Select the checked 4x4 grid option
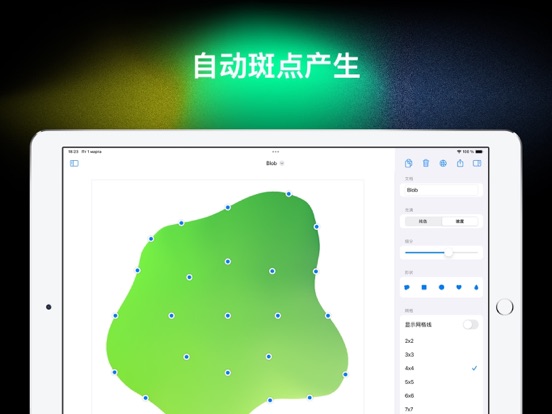 (441, 368)
